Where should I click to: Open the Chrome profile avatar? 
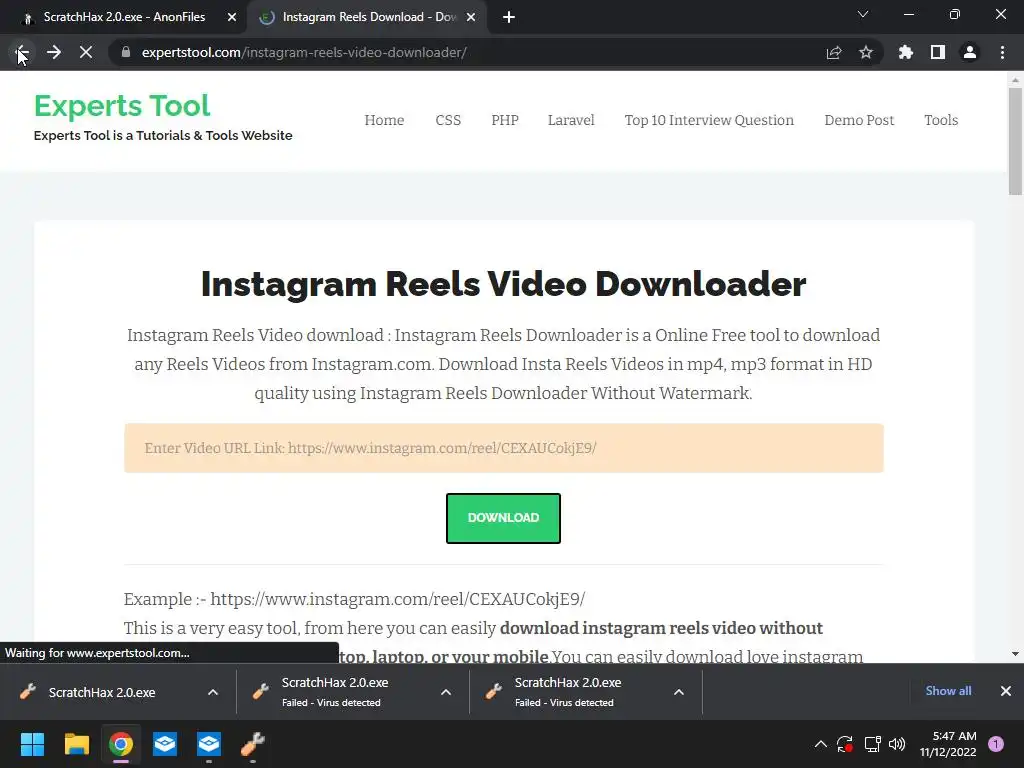[x=969, y=52]
